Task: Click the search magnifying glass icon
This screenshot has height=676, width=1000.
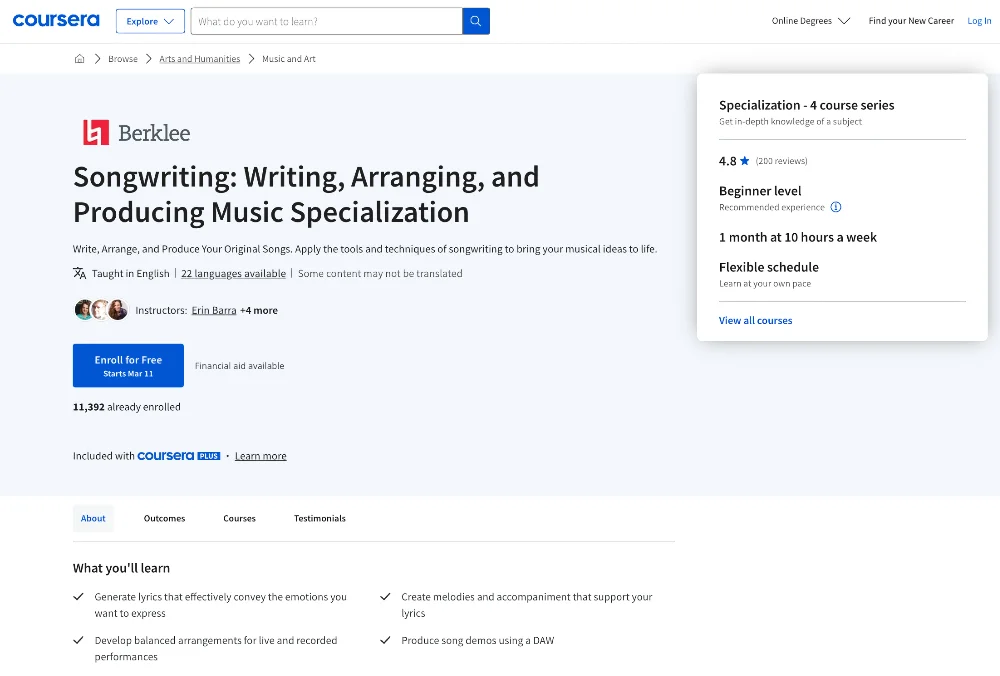Action: (x=475, y=20)
